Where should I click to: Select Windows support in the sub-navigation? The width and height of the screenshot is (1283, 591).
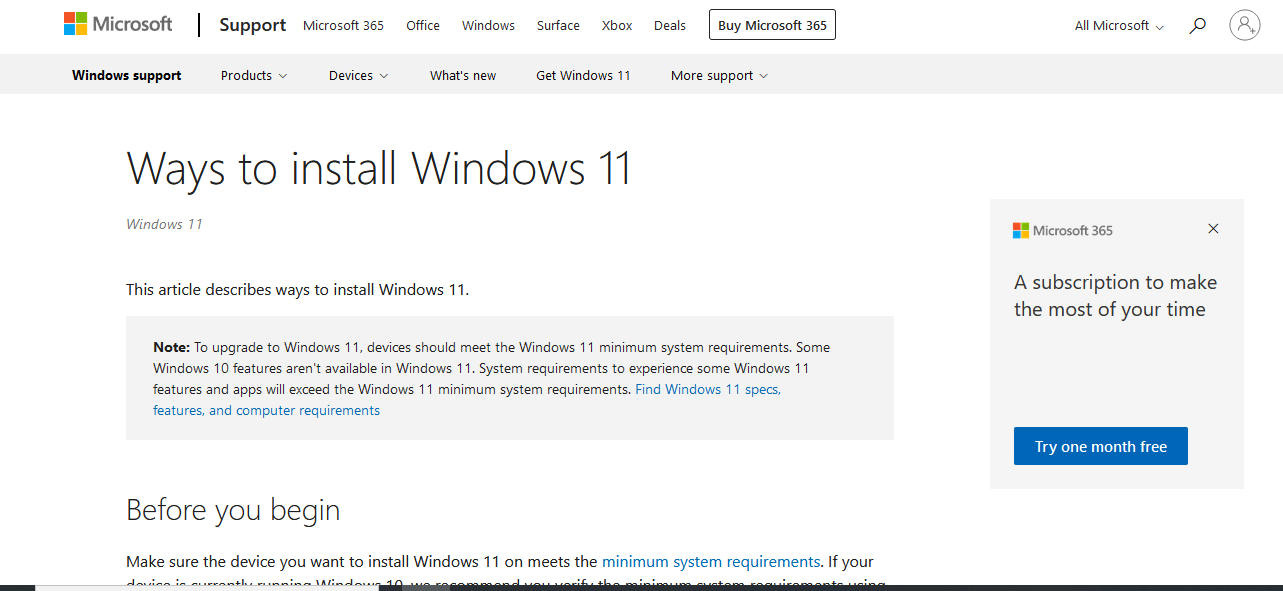coord(127,75)
